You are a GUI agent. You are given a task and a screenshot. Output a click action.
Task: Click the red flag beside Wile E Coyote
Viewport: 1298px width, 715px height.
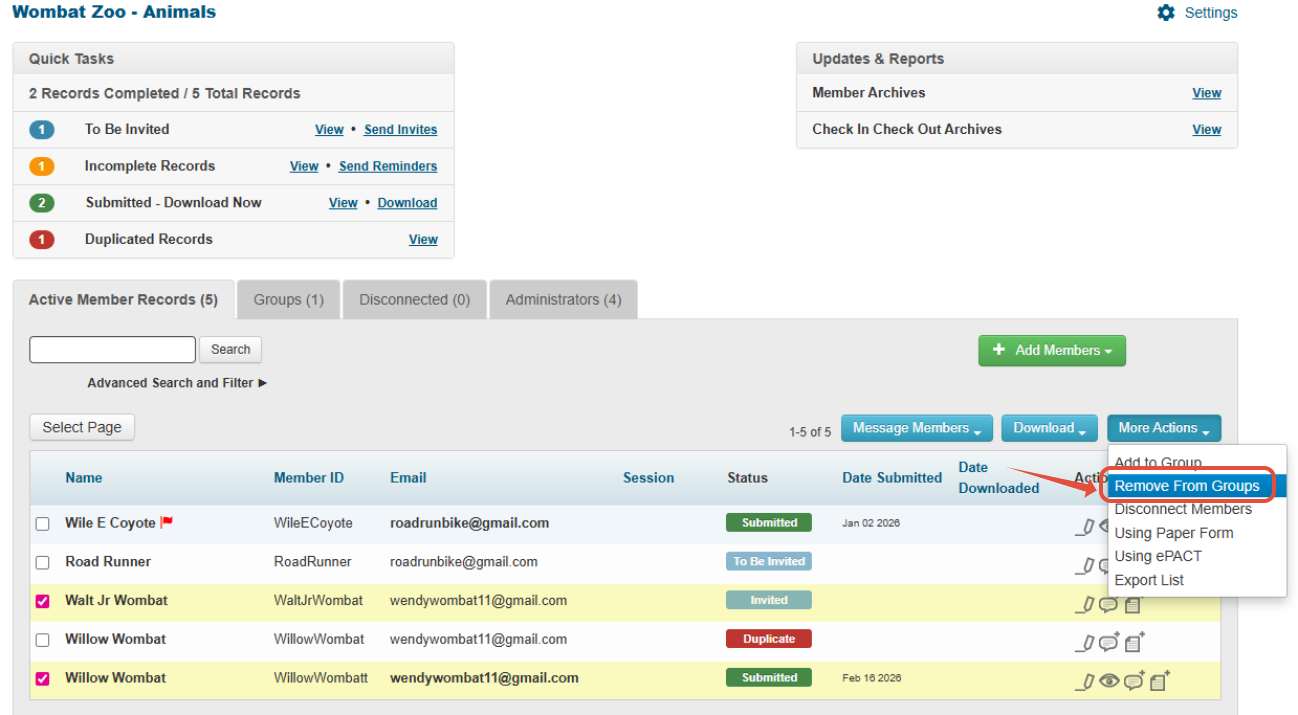[x=167, y=522]
